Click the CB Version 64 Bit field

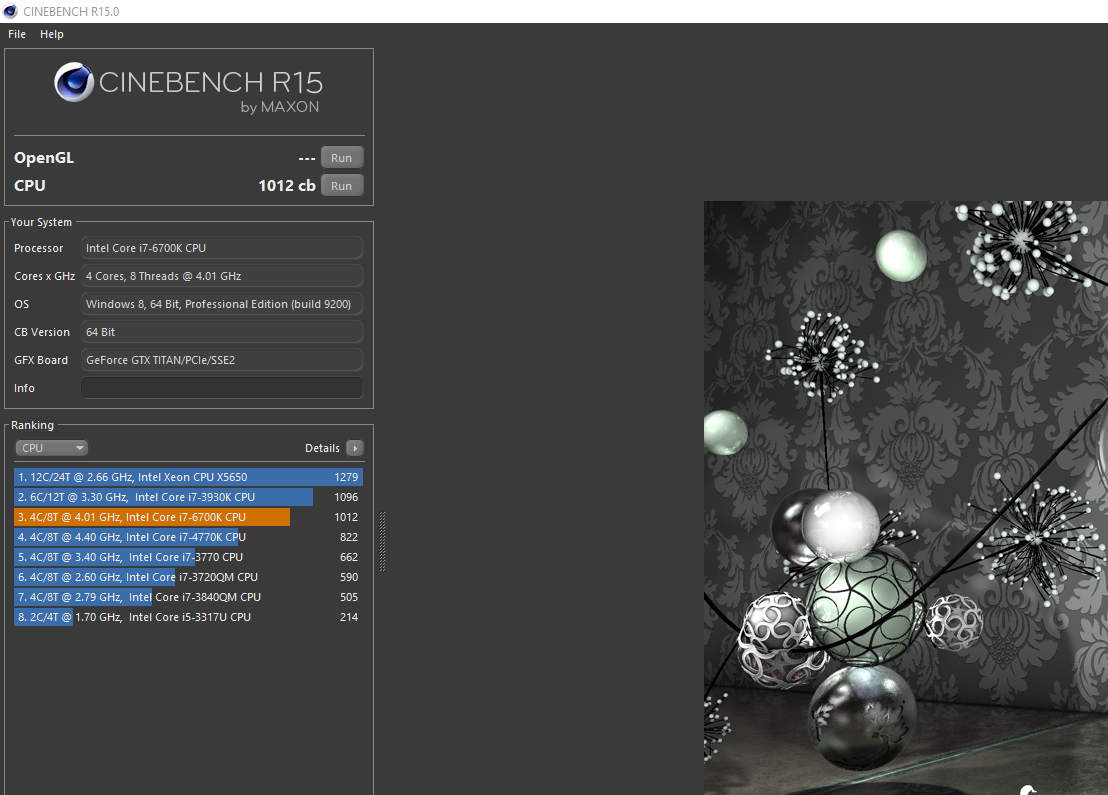pyautogui.click(x=222, y=332)
